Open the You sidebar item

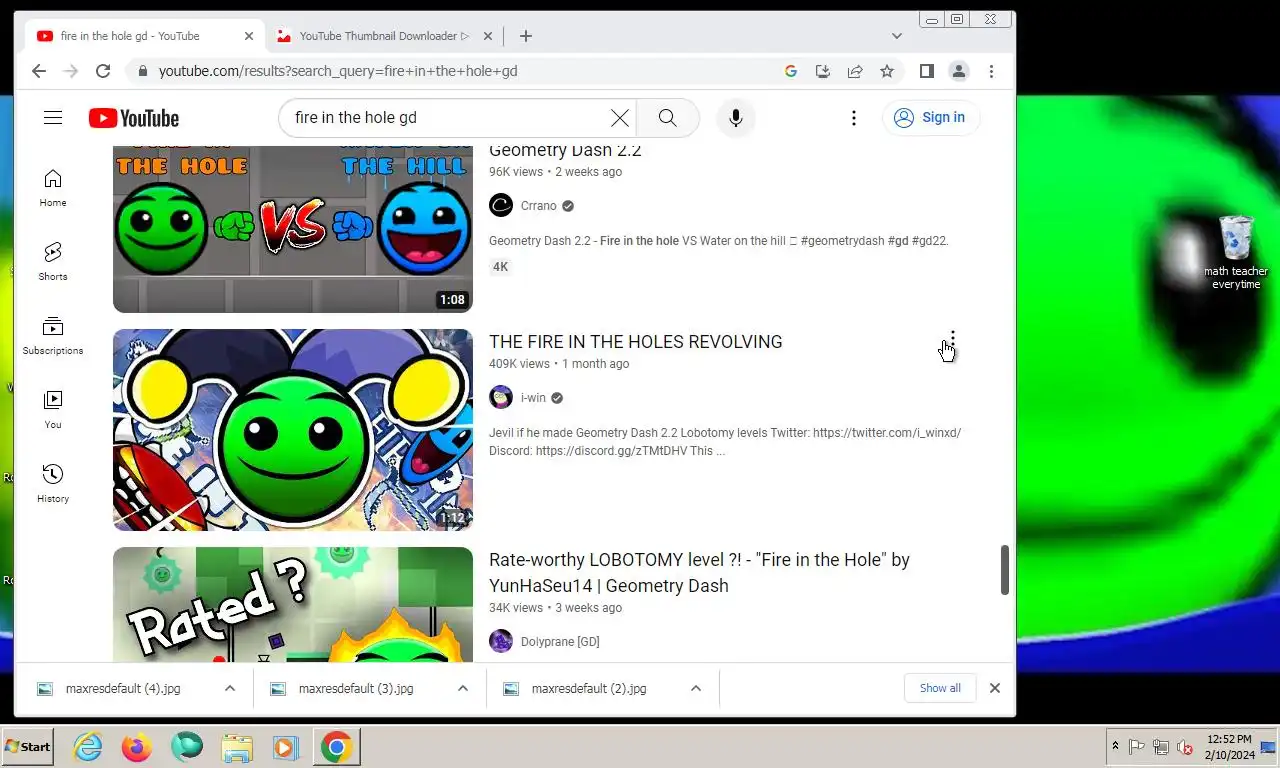(x=53, y=409)
